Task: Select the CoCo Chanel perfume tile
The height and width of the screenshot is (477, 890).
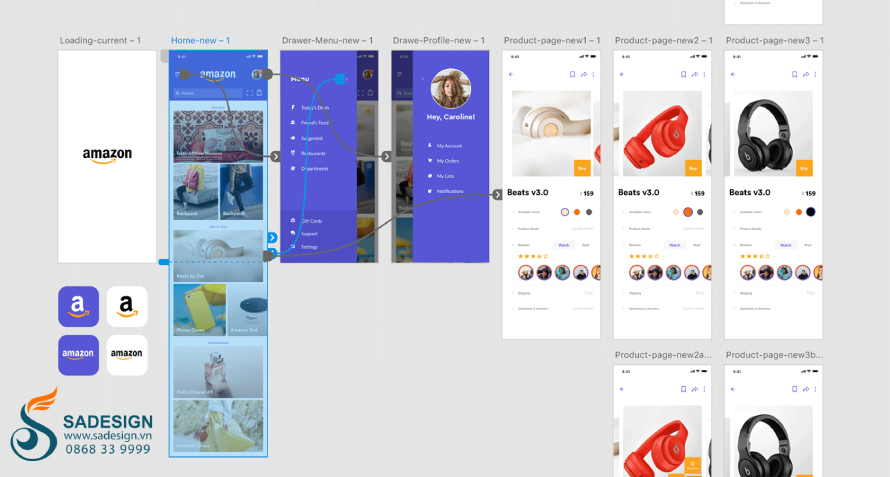Action: [x=219, y=372]
